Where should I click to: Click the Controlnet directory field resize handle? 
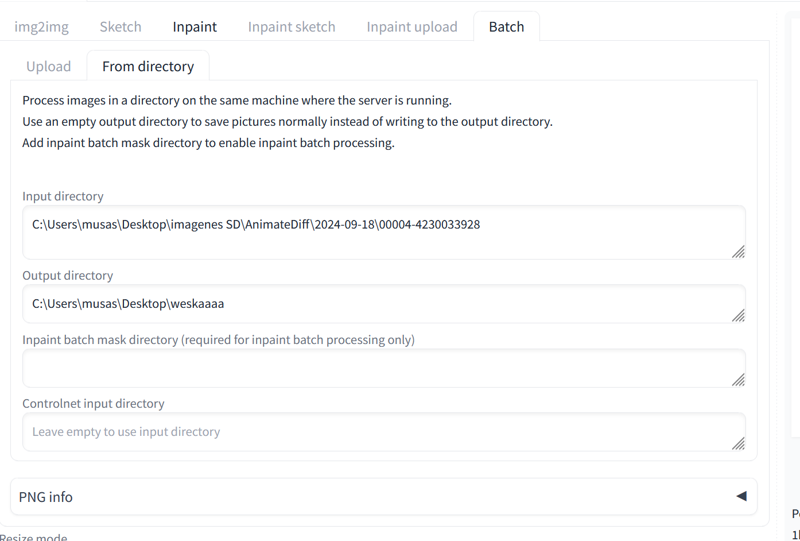pyautogui.click(x=738, y=444)
